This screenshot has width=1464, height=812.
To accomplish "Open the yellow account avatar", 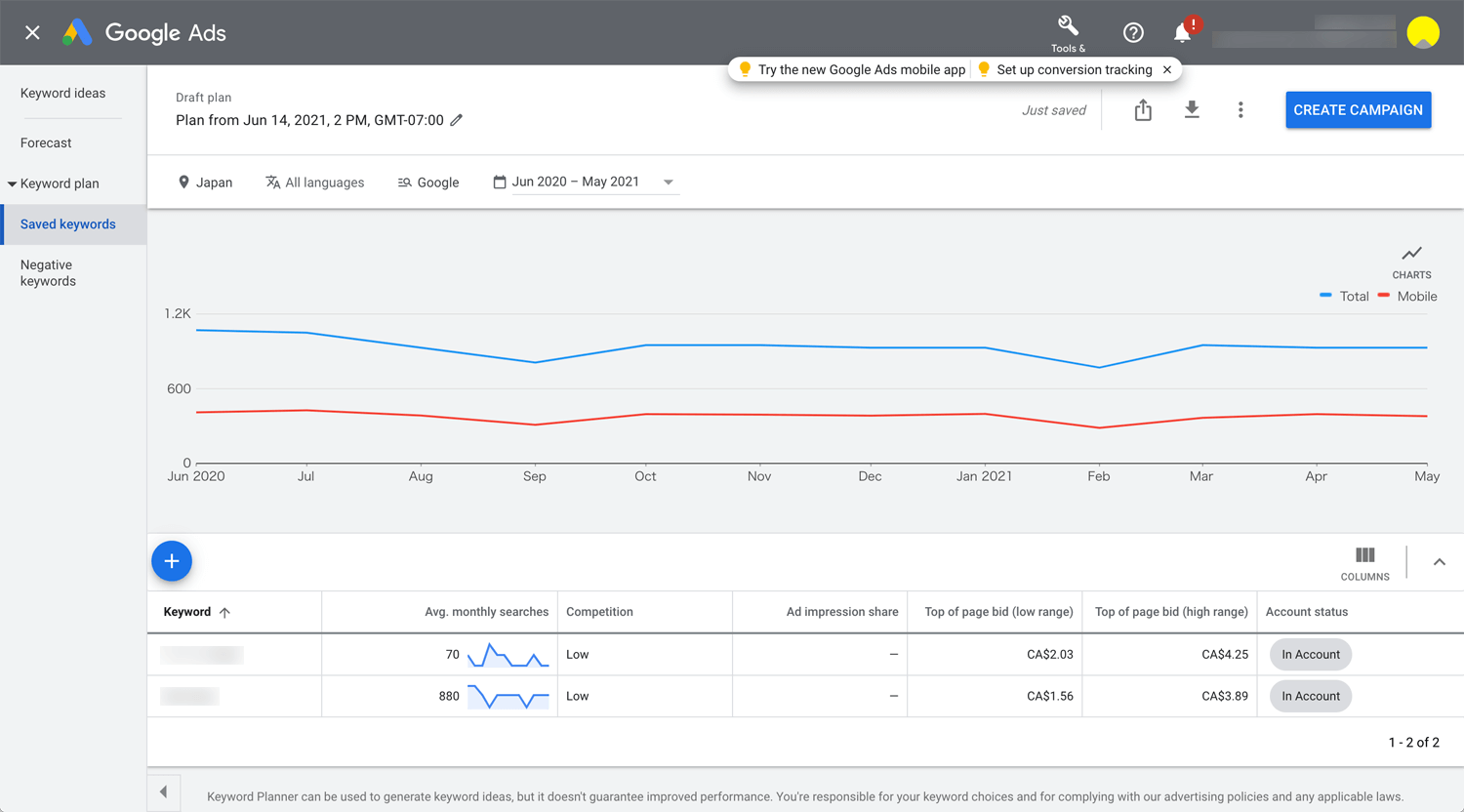I will click(1423, 32).
